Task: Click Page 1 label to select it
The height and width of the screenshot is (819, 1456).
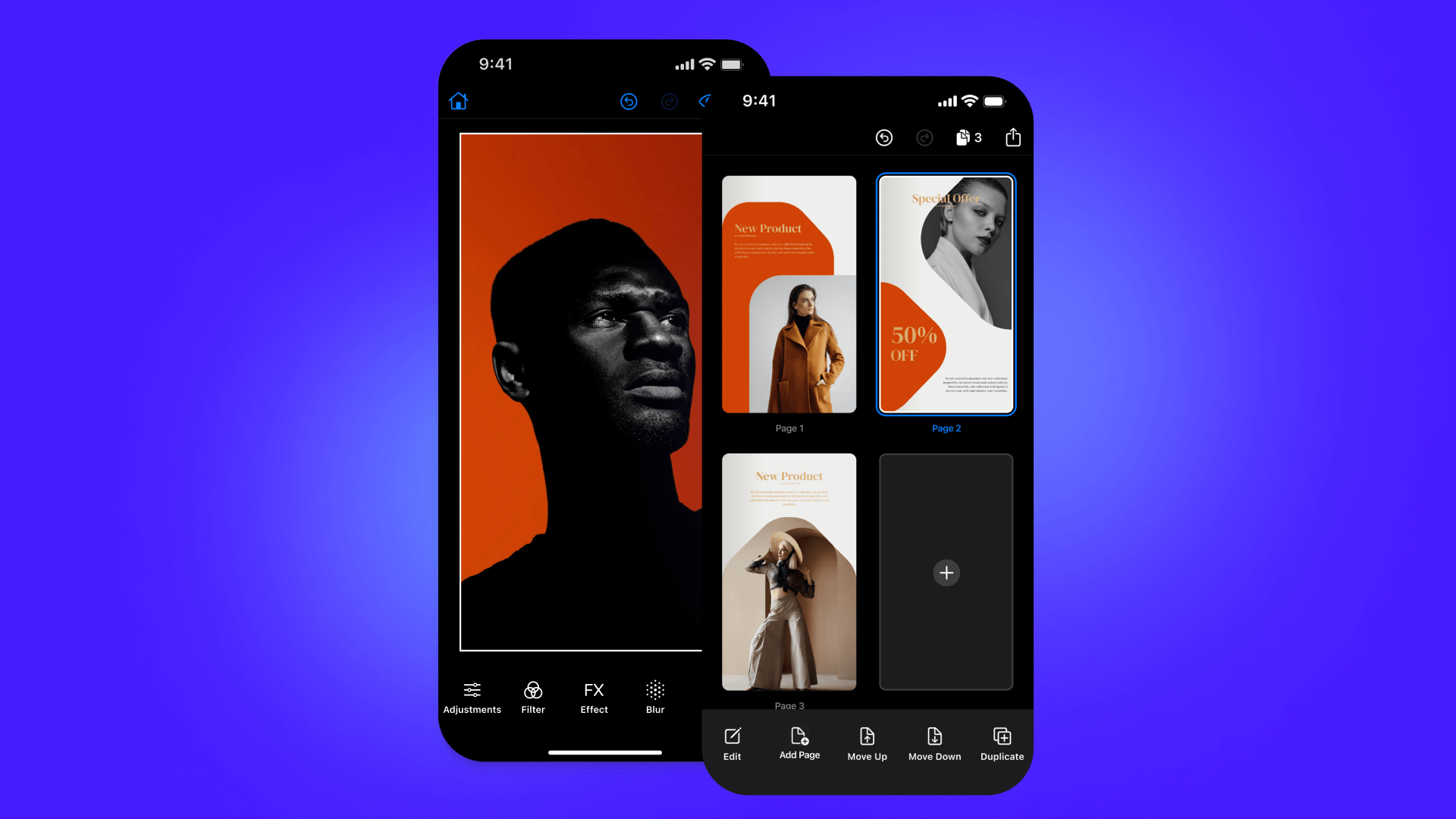Action: [x=789, y=428]
